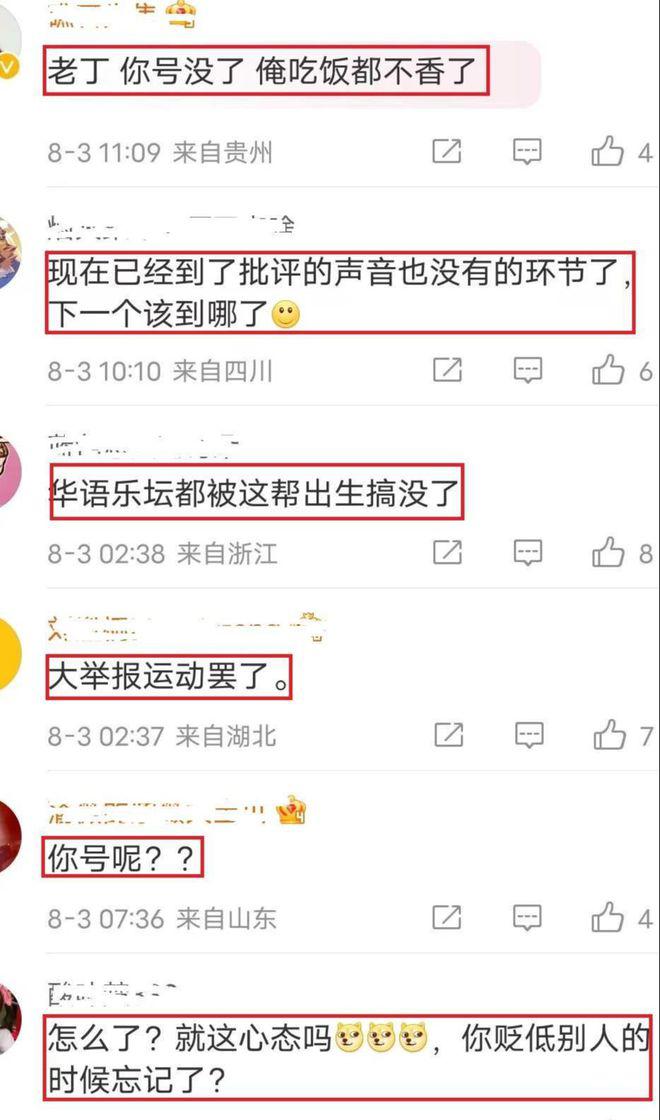
Task: Reply to the 8-3 11:09 Guizhou comment
Action: (x=528, y=151)
